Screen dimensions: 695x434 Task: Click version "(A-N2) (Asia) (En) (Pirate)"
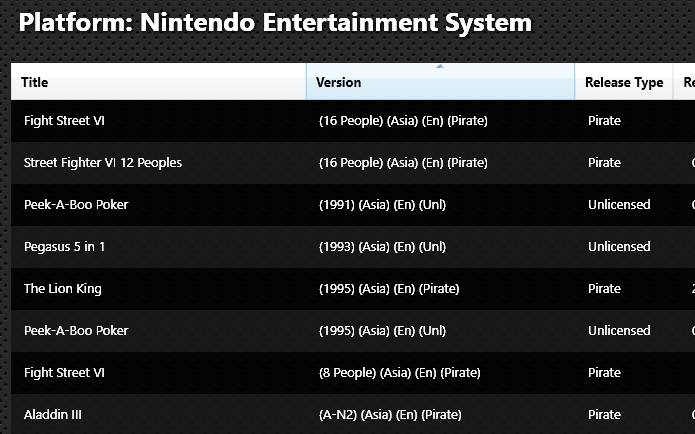(x=390, y=414)
